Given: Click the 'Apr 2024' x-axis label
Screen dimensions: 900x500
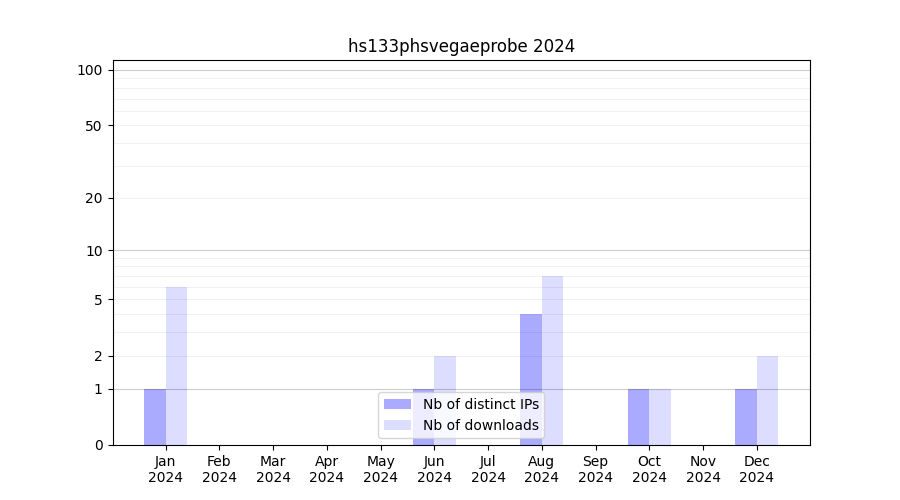Looking at the screenshot, I should [x=327, y=469].
